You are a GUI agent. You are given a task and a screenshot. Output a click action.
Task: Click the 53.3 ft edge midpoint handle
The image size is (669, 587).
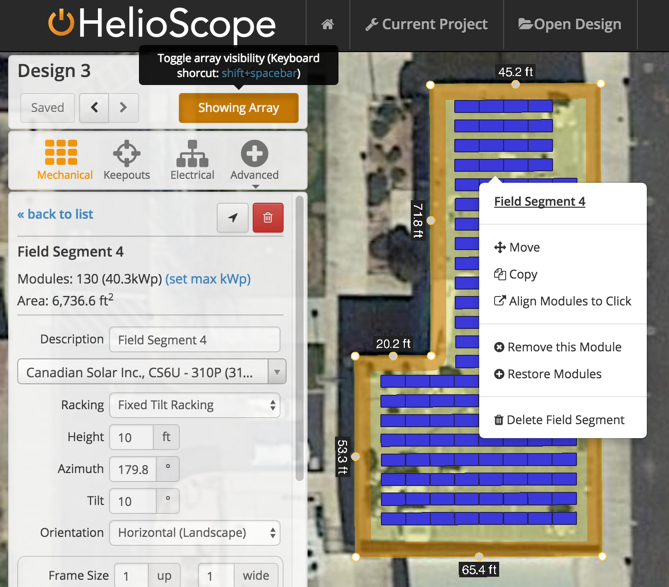355,456
